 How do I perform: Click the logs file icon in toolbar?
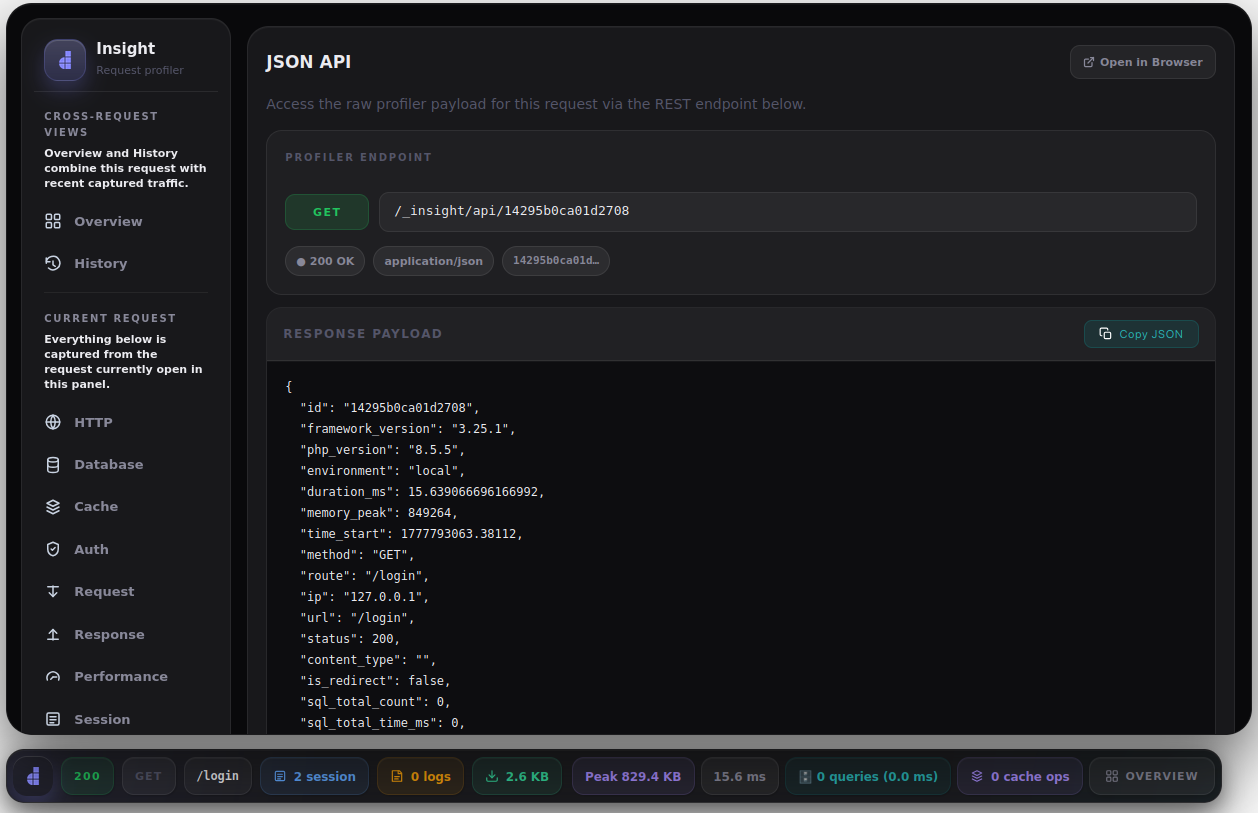coord(397,776)
